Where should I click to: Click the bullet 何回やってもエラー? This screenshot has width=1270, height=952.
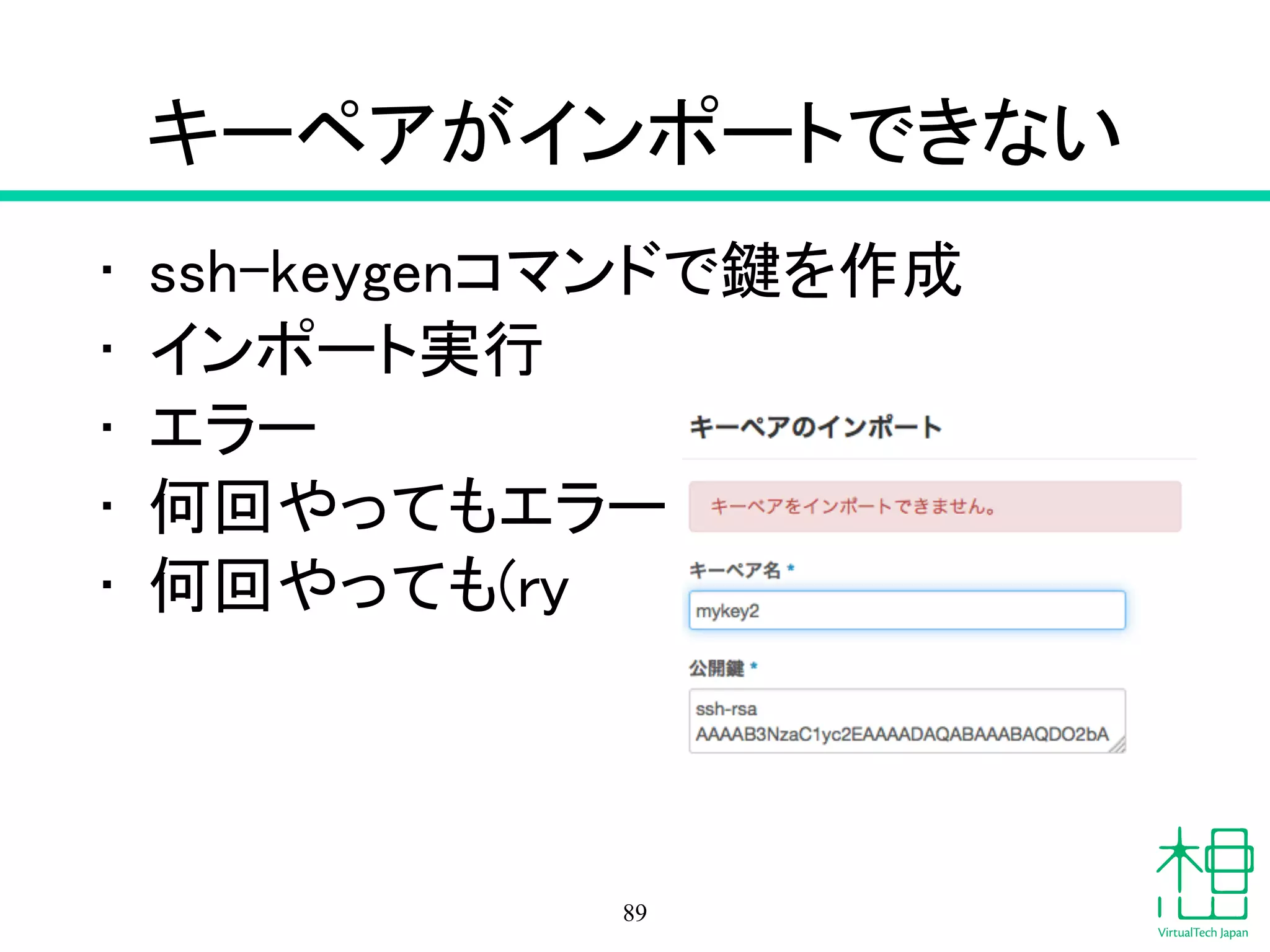[x=407, y=506]
